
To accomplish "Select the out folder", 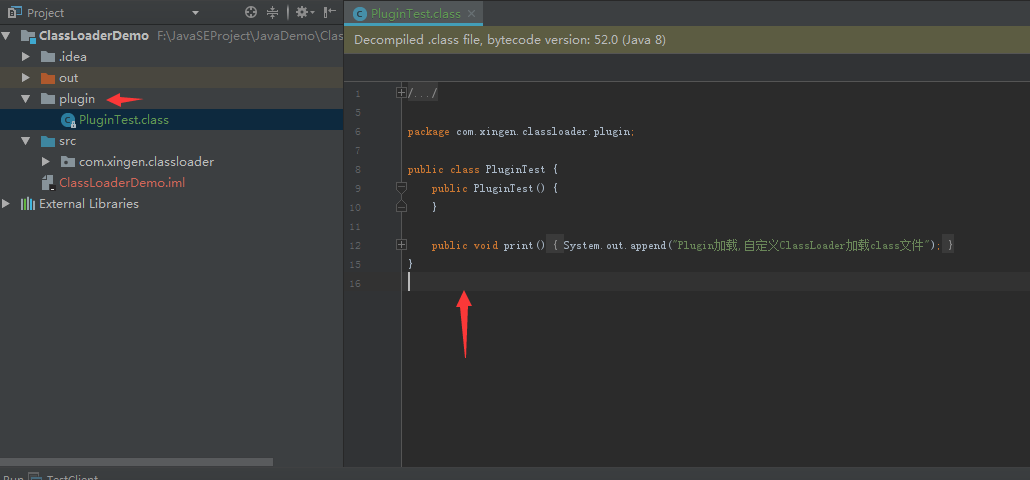I will [68, 77].
